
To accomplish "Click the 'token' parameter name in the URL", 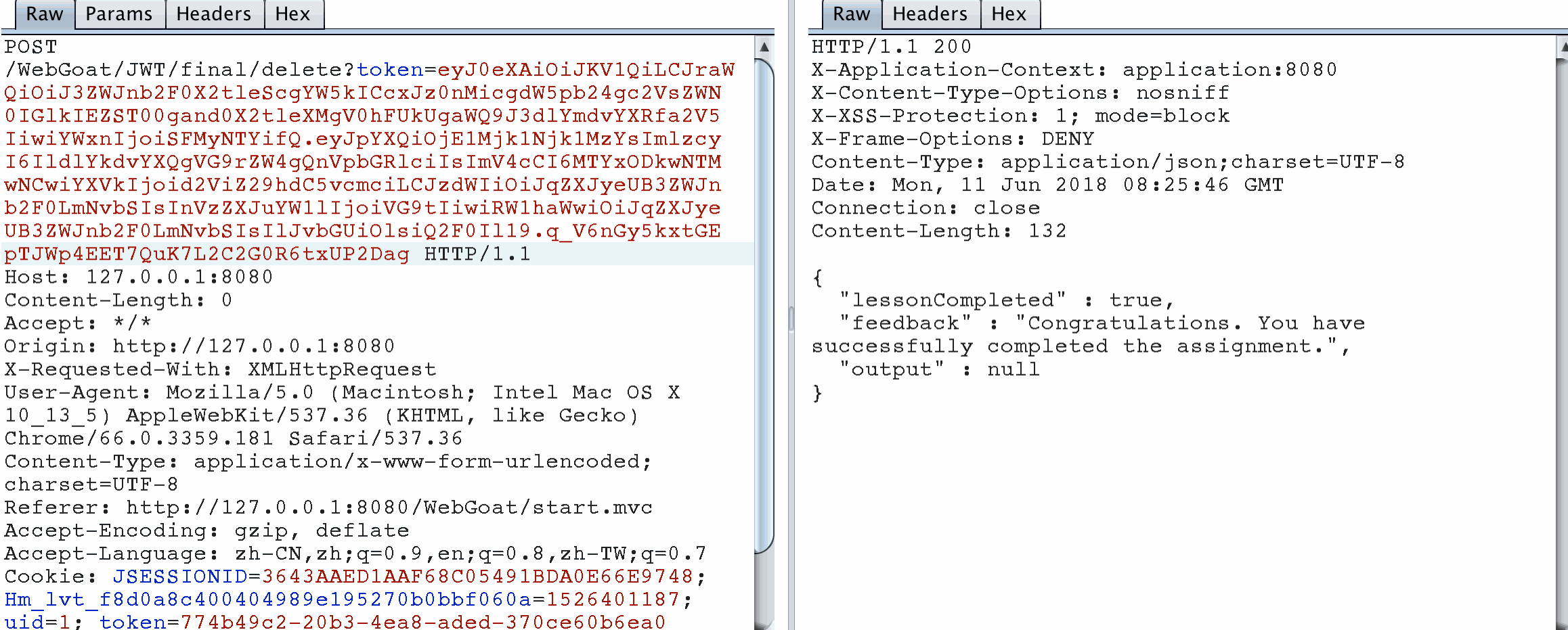I will [x=390, y=70].
